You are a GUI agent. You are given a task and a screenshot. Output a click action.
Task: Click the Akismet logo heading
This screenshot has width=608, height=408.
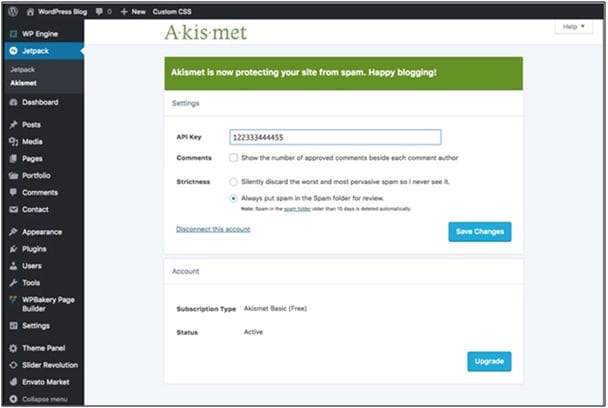coord(206,33)
